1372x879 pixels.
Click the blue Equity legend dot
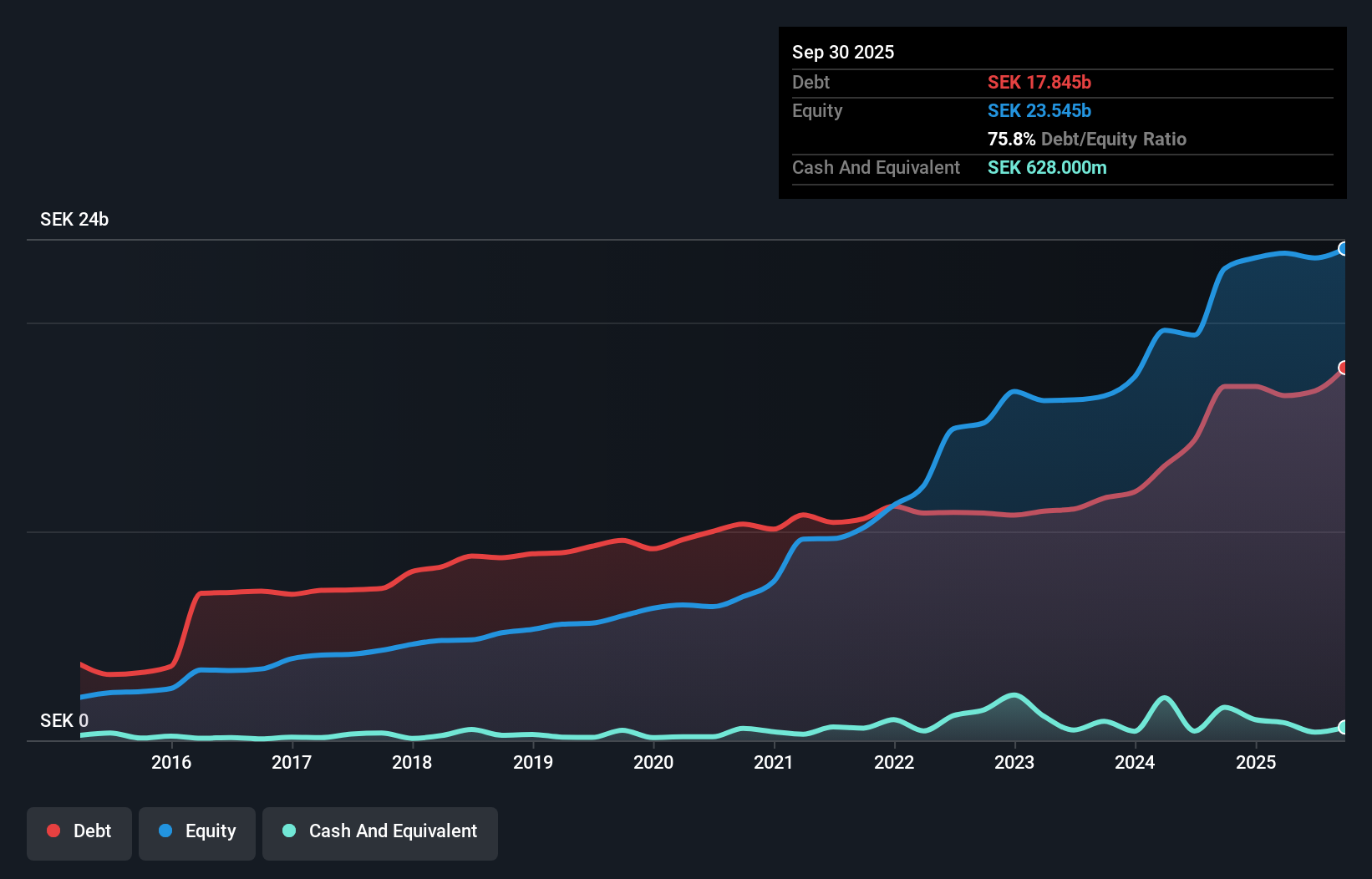[x=165, y=831]
